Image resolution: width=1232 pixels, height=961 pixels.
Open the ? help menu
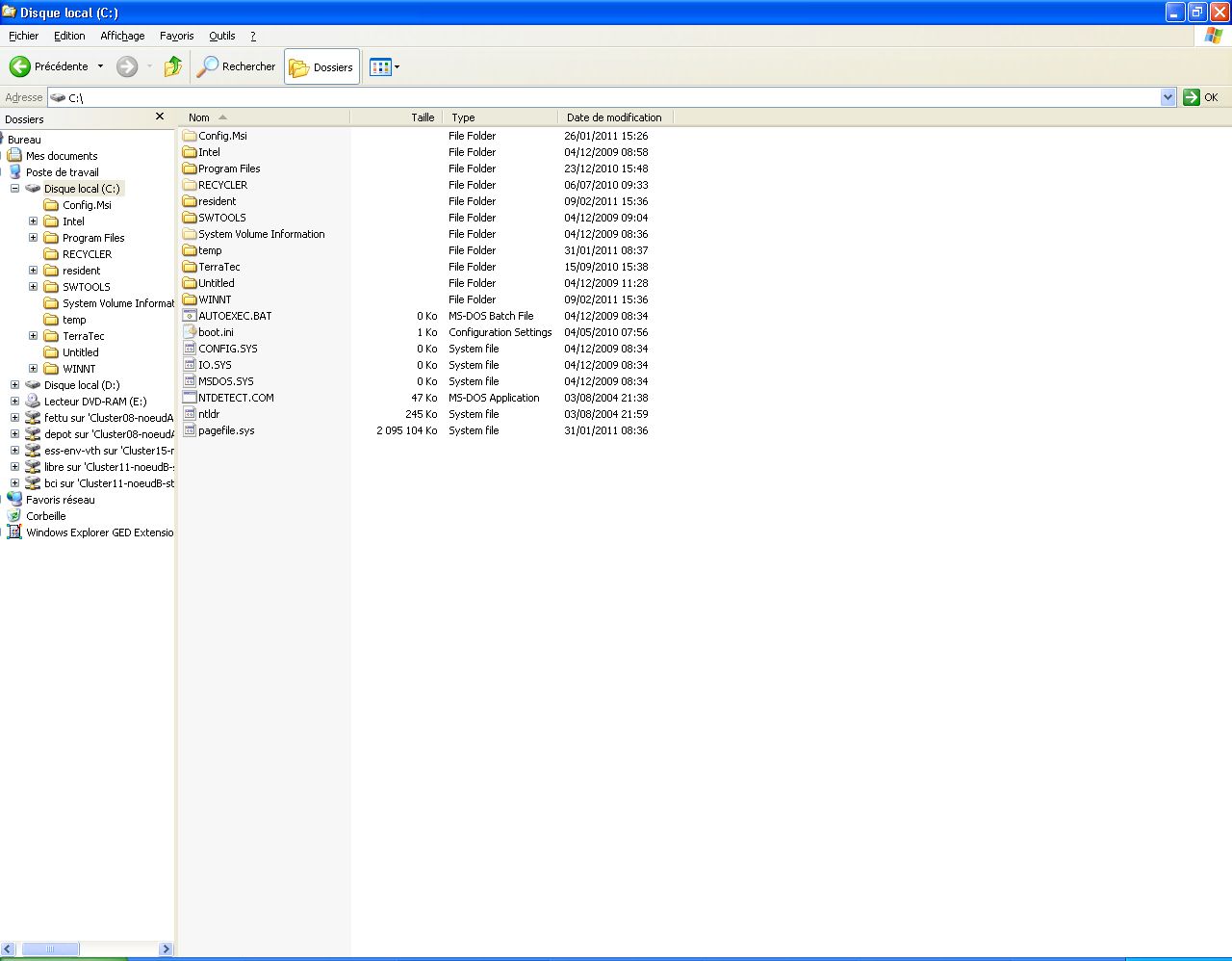tap(253, 36)
